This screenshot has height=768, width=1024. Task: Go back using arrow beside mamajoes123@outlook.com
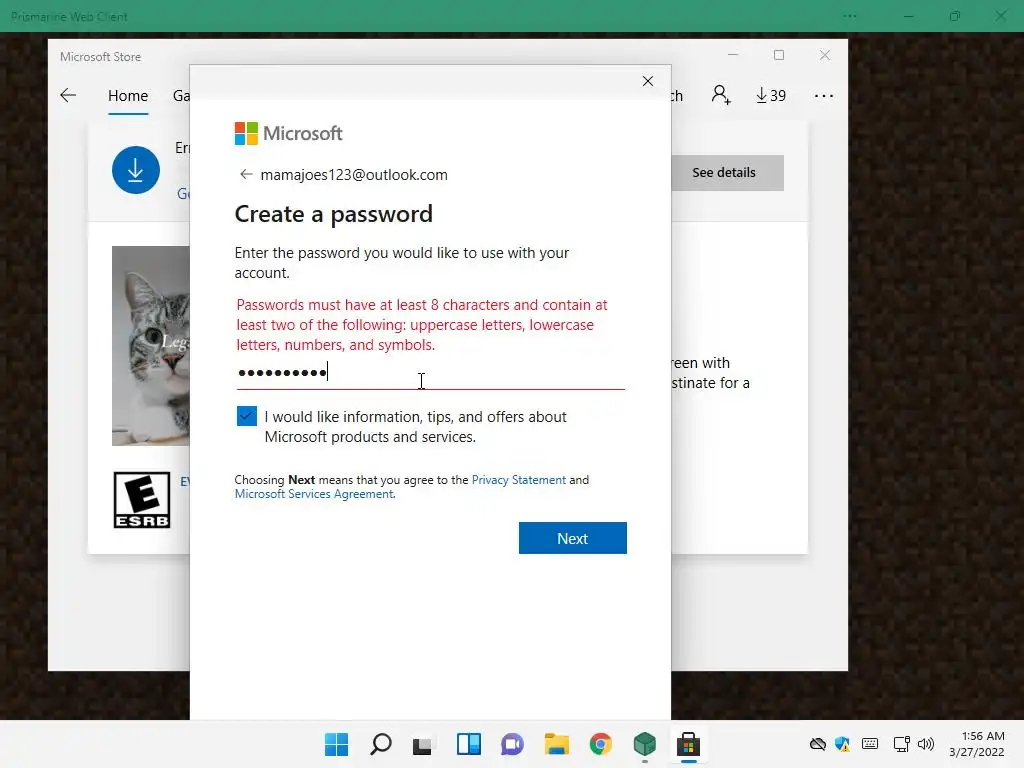pos(246,174)
